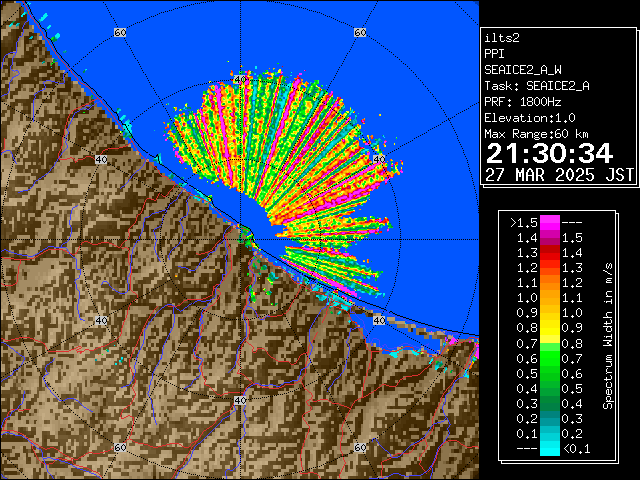Click the 40 km ring label south of center
640x480 pixels.
pos(240,400)
